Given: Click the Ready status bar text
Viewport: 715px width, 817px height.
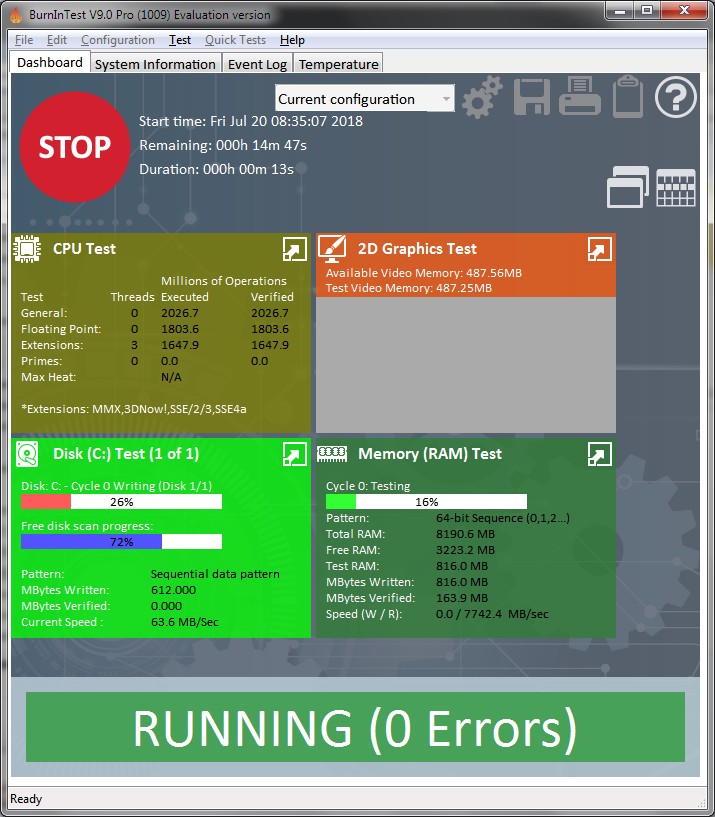Looking at the screenshot, I should (26, 799).
